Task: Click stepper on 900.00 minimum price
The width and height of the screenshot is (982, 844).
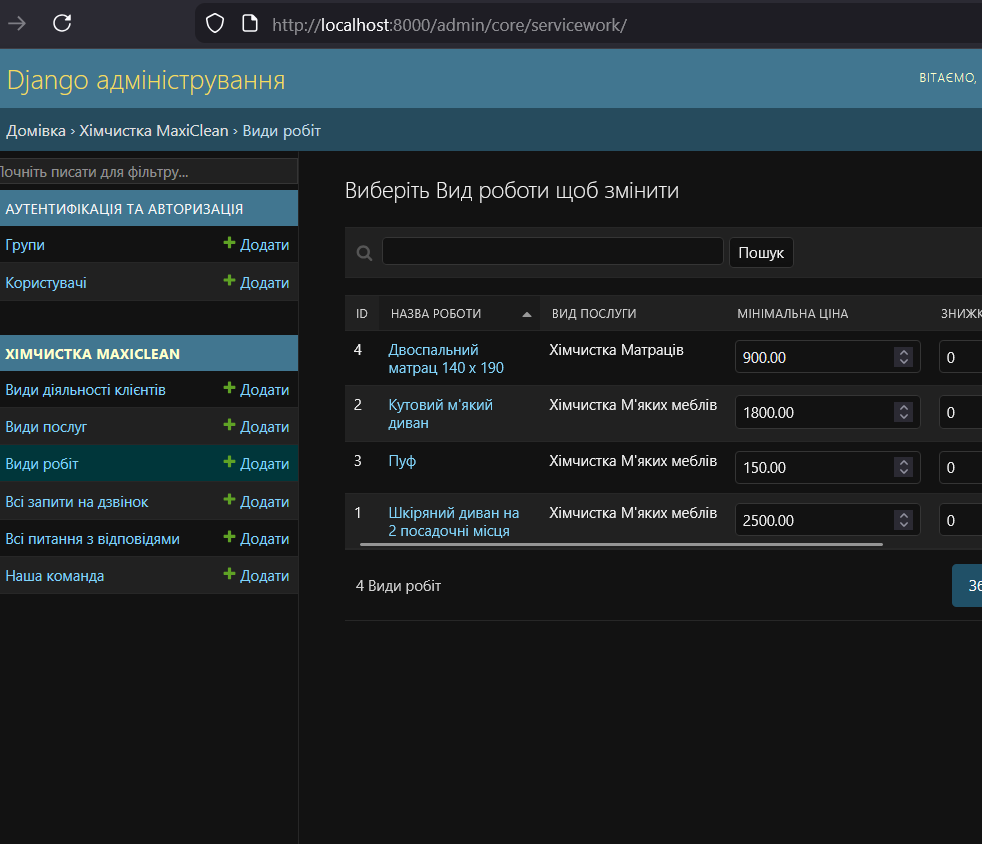Action: point(904,357)
